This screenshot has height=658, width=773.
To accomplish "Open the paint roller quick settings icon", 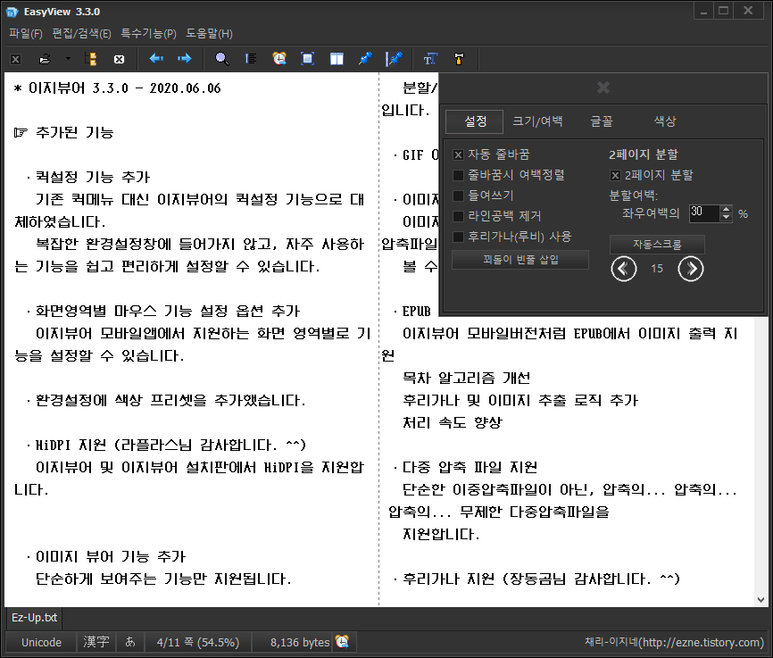I will coord(459,59).
